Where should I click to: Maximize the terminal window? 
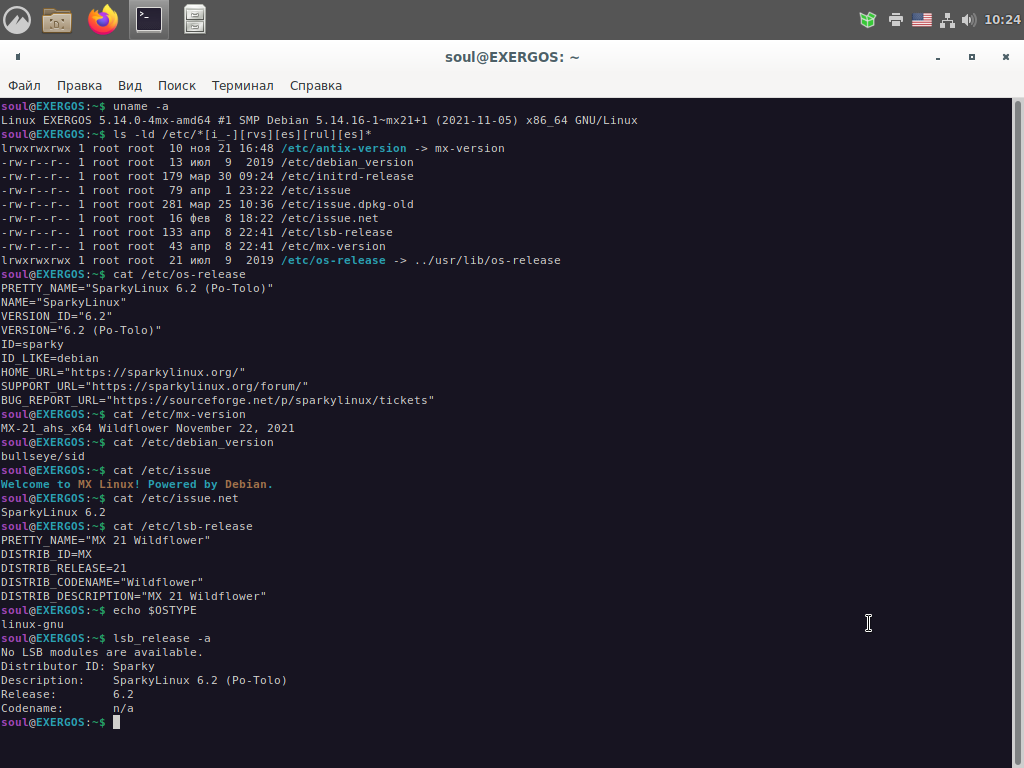(x=972, y=57)
